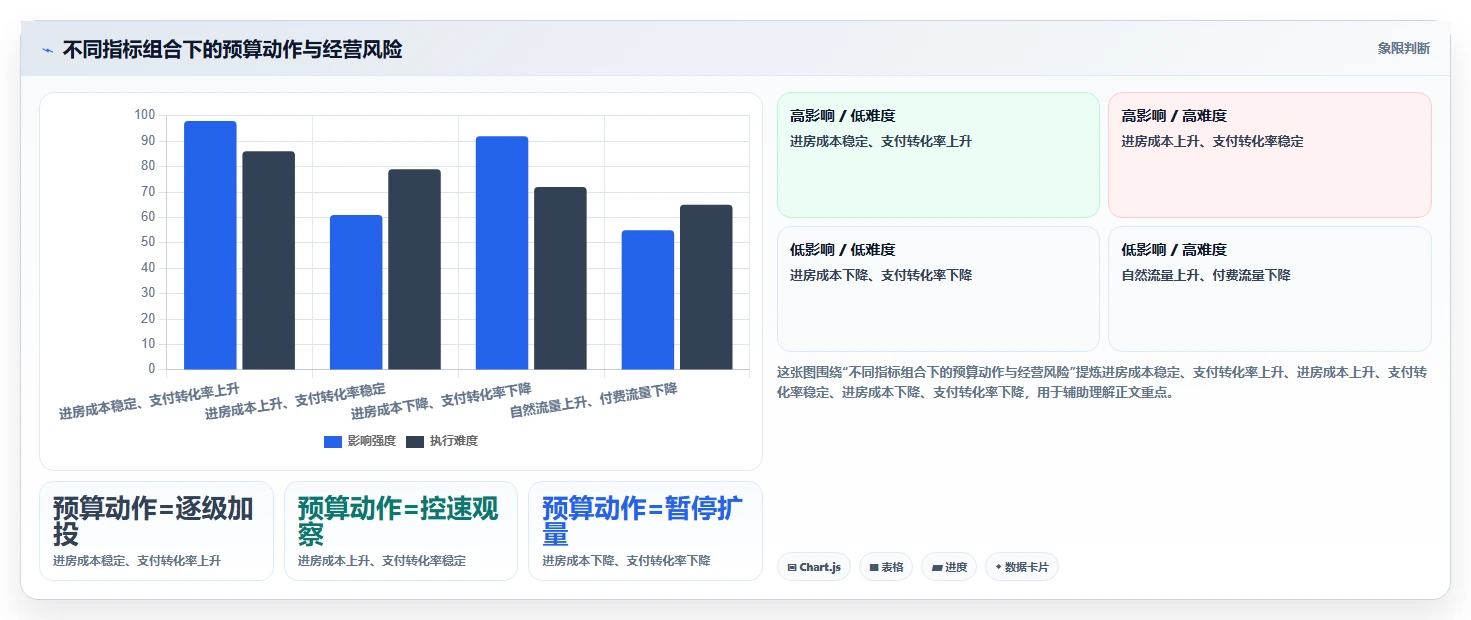Click the blue bar for 进房成本下降、支付转化率下降
The width and height of the screenshot is (1471, 620).
(502, 252)
